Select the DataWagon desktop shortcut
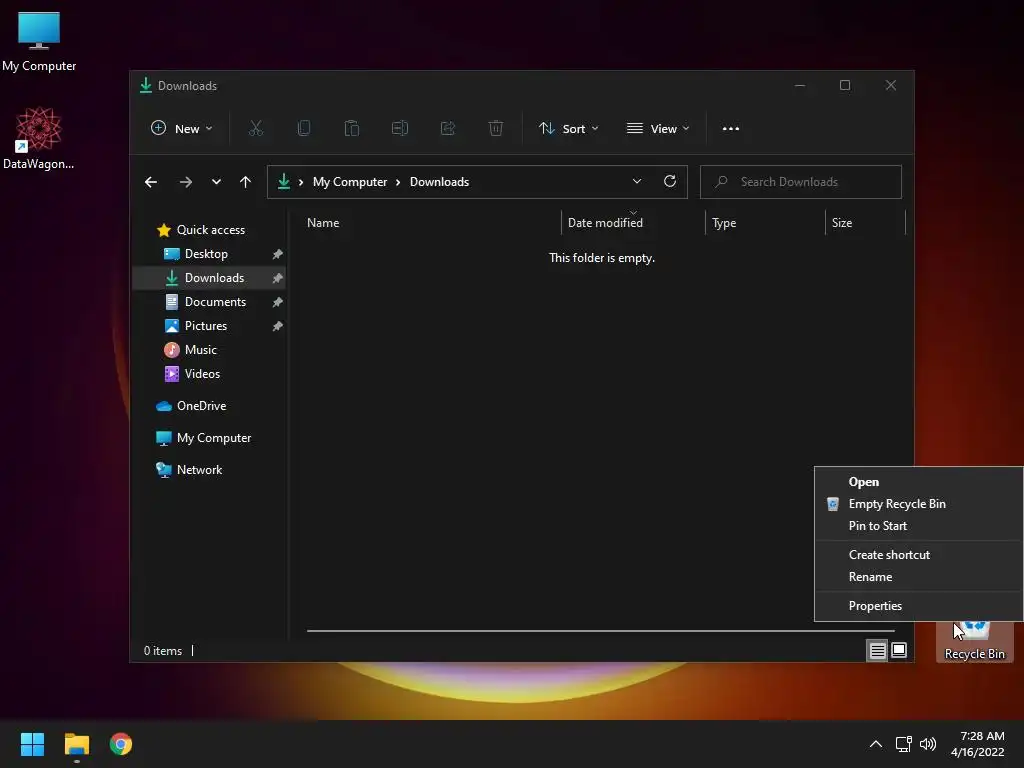The image size is (1024, 768). pos(39,138)
